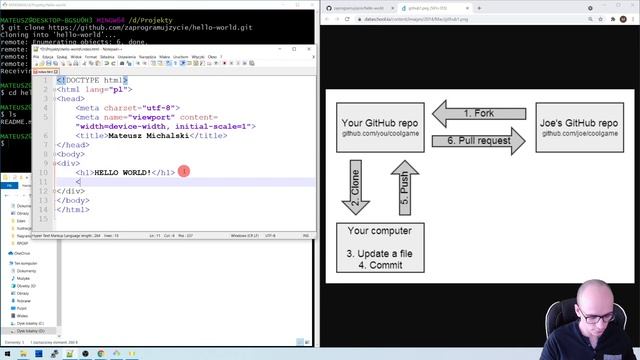Click the HELLO WORLD! heading text on line 10
The image size is (640, 360).
pyautogui.click(x=122, y=173)
